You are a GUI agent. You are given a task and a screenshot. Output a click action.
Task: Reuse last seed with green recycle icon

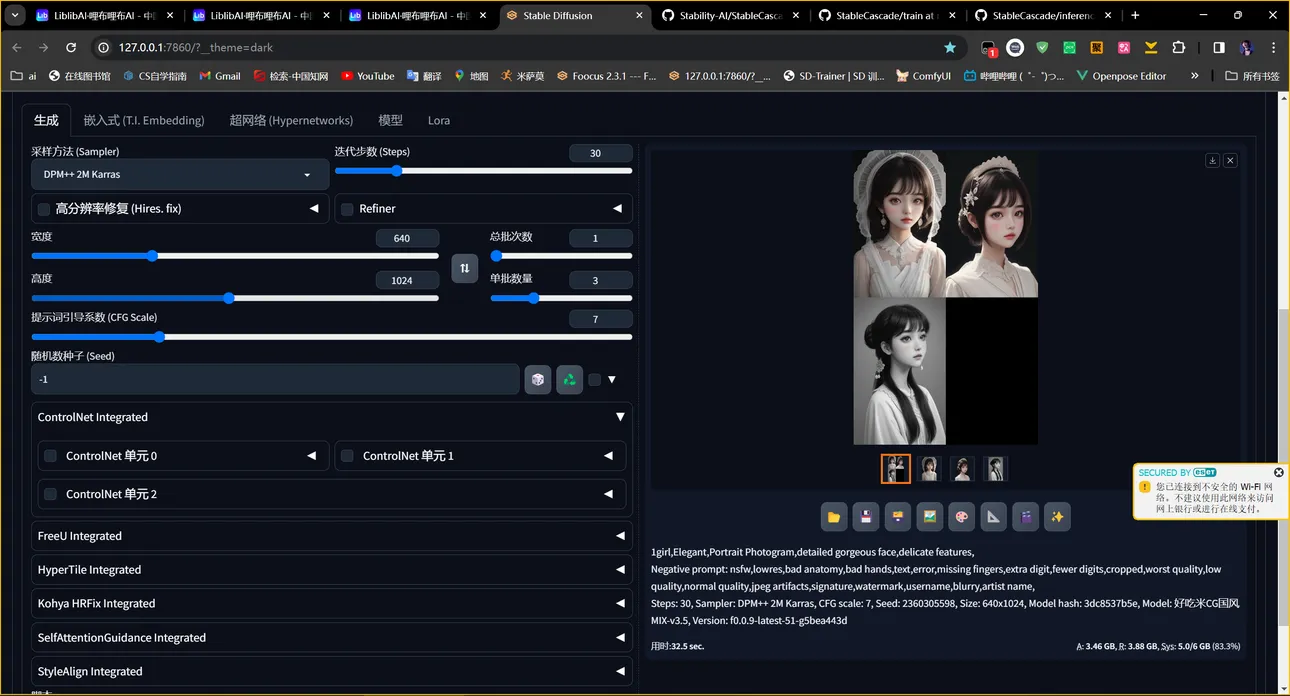pos(569,380)
